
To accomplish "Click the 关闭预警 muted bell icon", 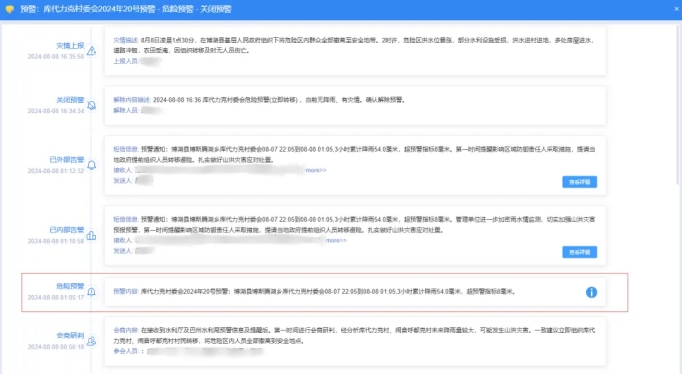I will pyautogui.click(x=91, y=105).
